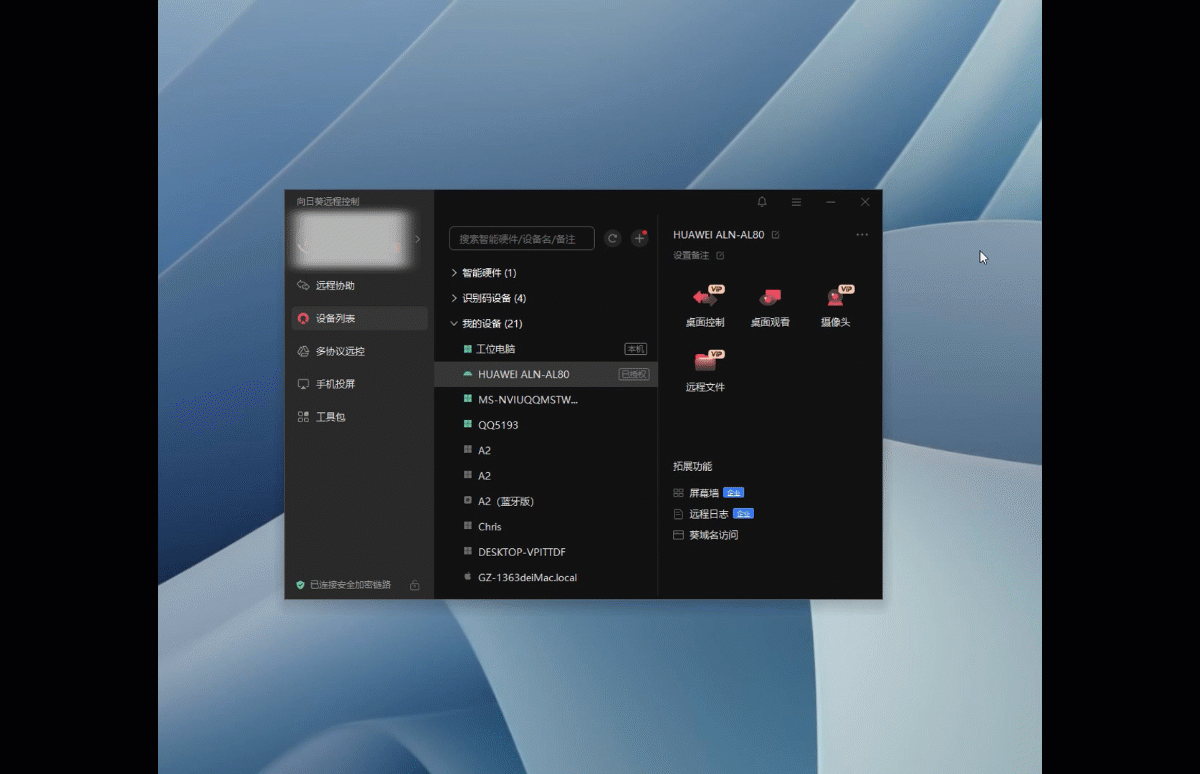
Task: Open 葵域名访问 domain access
Action: (x=706, y=535)
